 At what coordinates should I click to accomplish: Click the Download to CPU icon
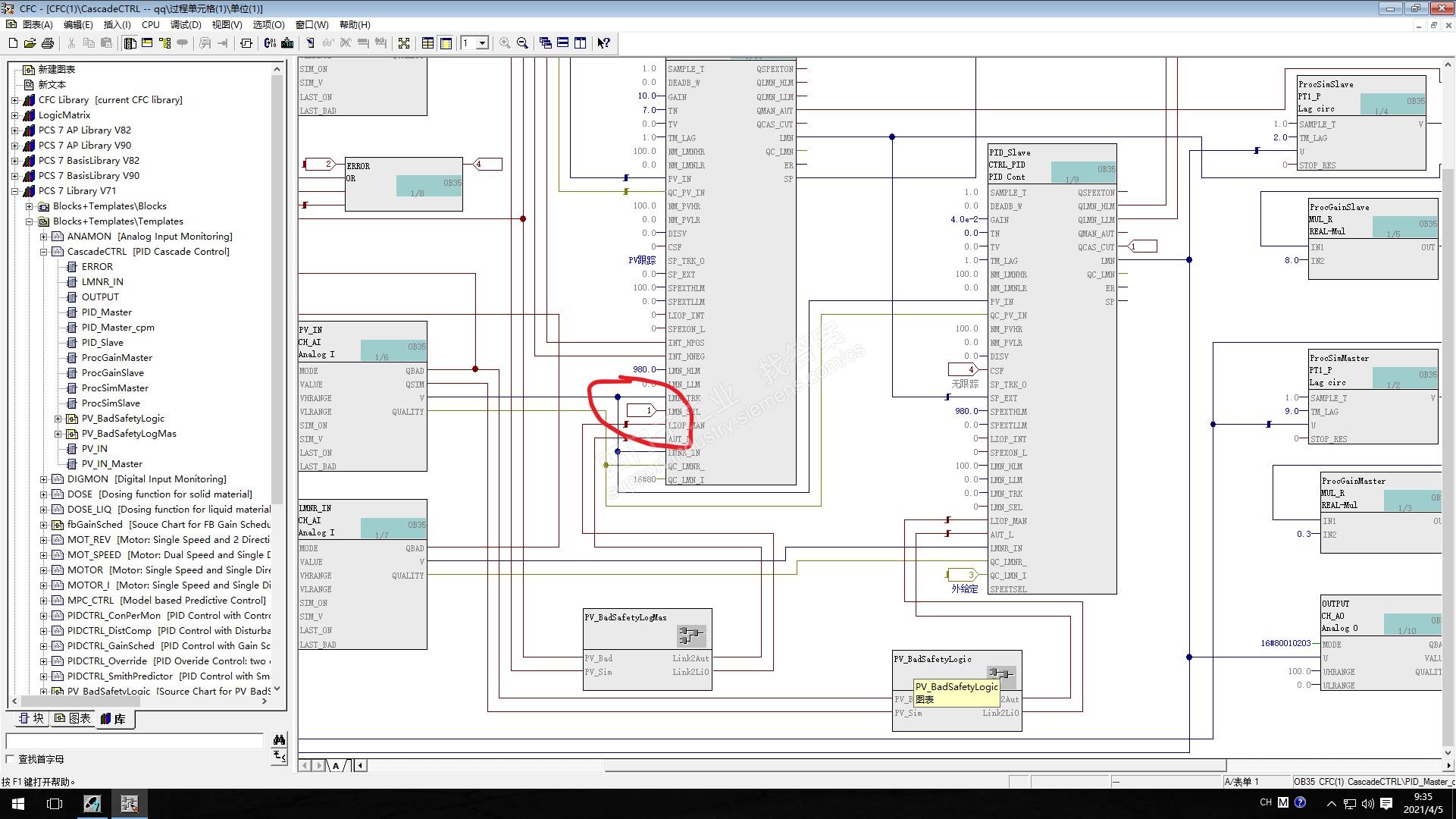[x=287, y=43]
